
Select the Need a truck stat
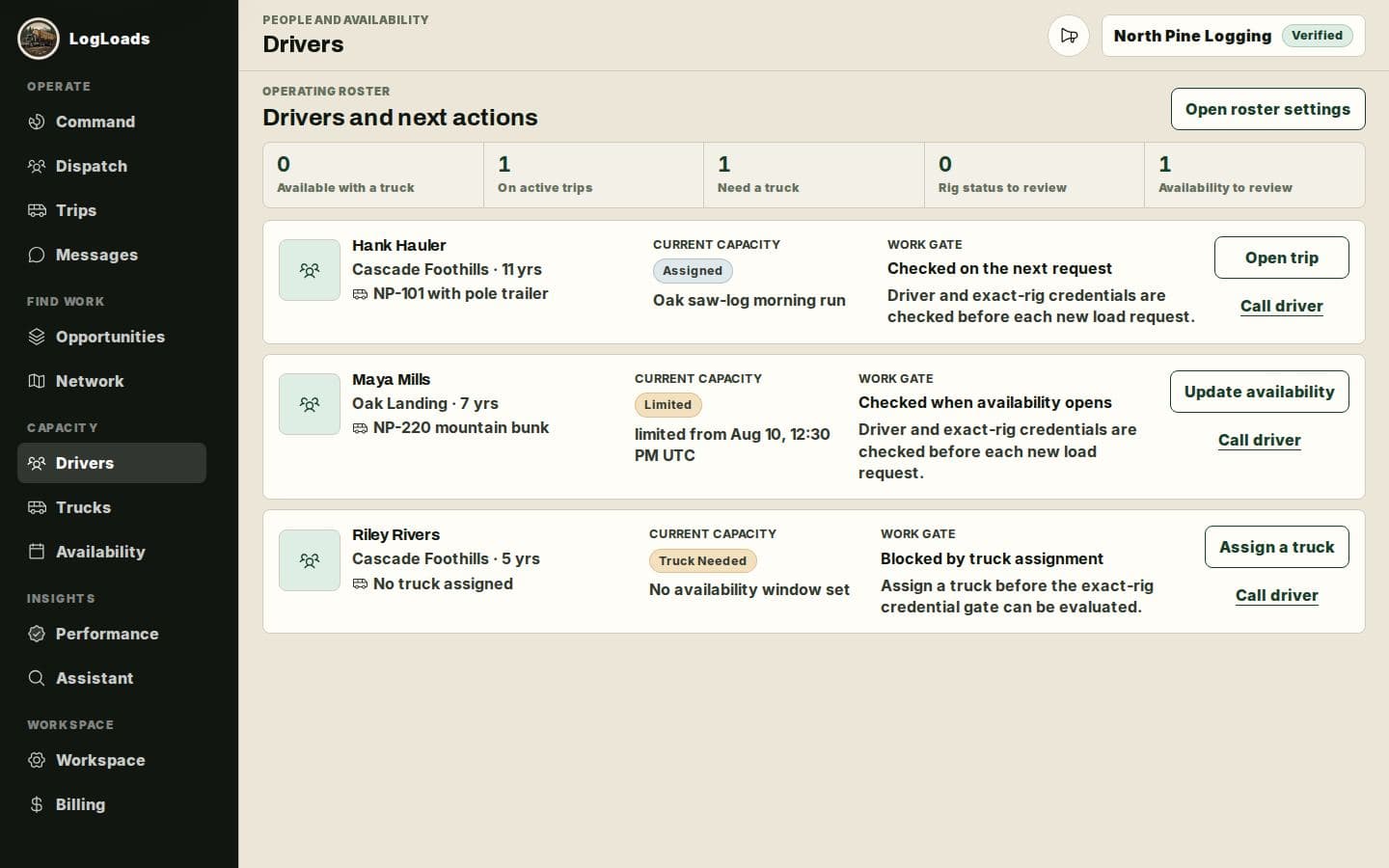pos(814,175)
